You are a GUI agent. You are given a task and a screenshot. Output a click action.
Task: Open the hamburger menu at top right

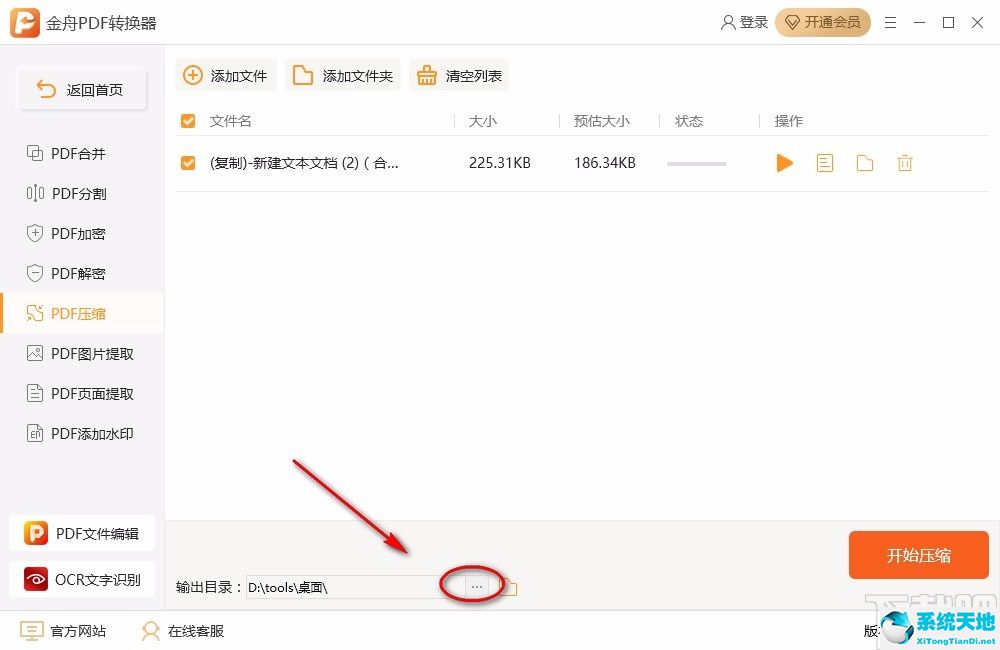[x=890, y=22]
